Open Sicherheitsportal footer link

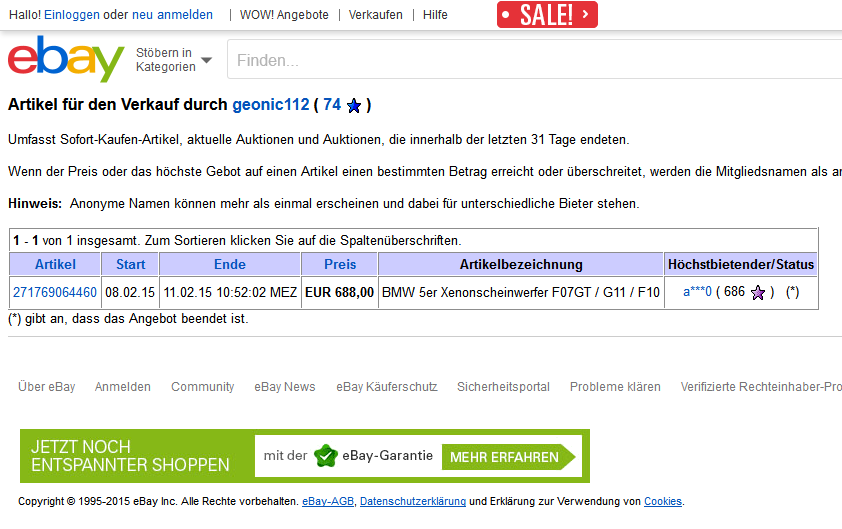[x=503, y=387]
